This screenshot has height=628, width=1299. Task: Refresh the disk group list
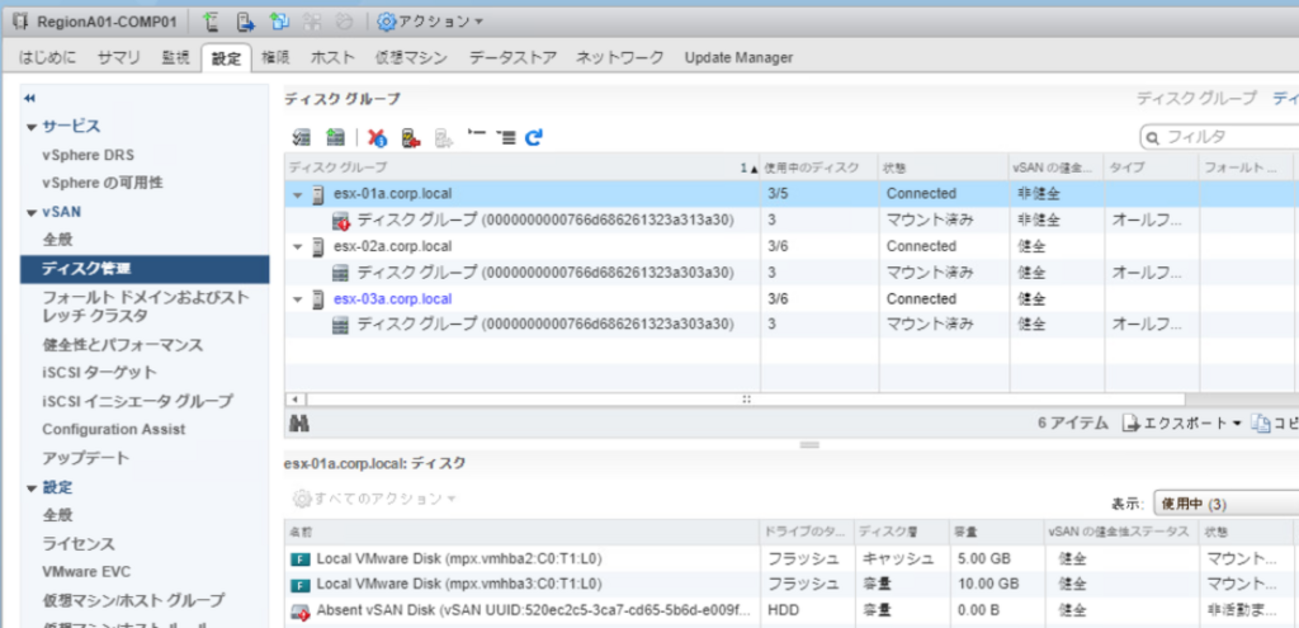(x=534, y=138)
